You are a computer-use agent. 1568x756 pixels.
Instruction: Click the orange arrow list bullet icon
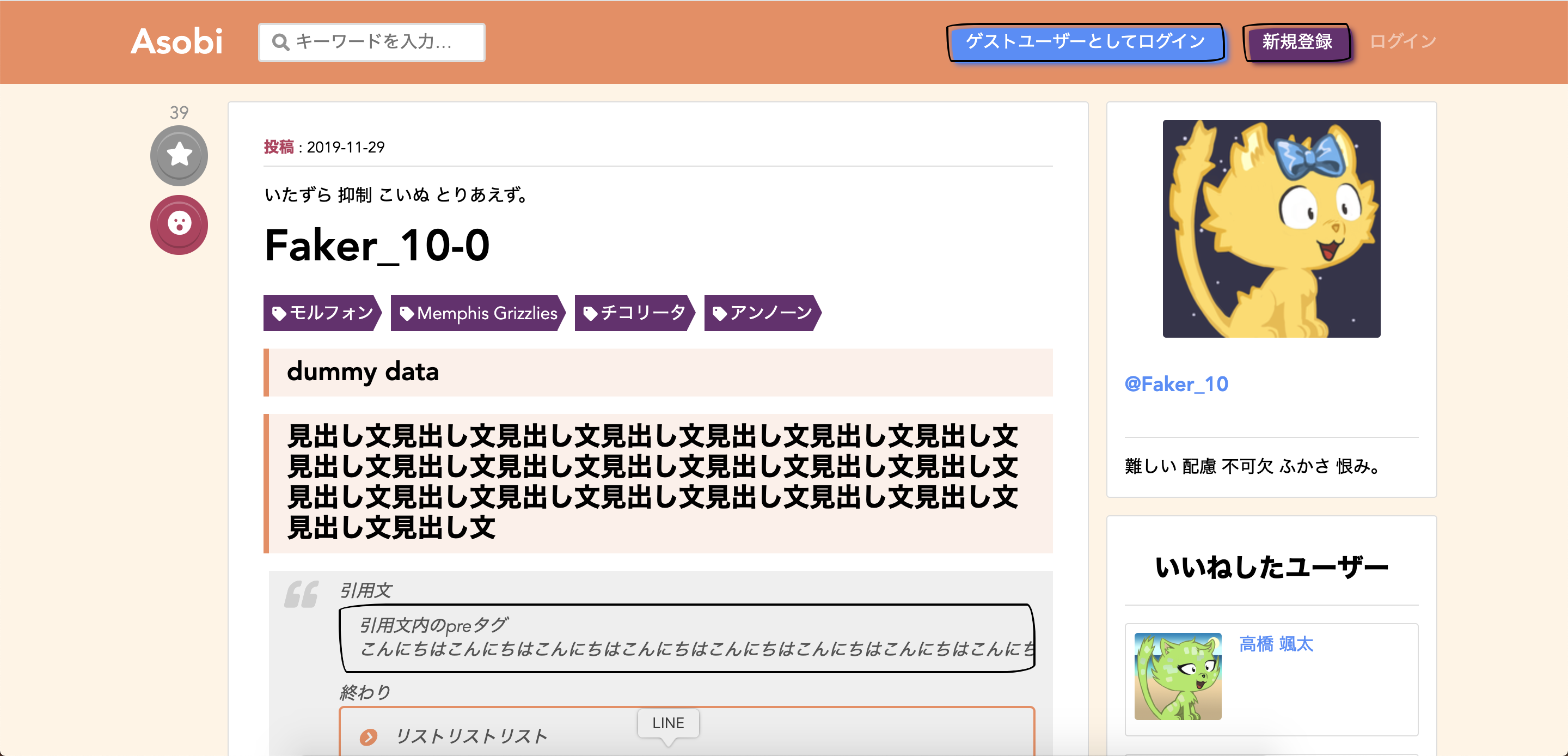368,737
